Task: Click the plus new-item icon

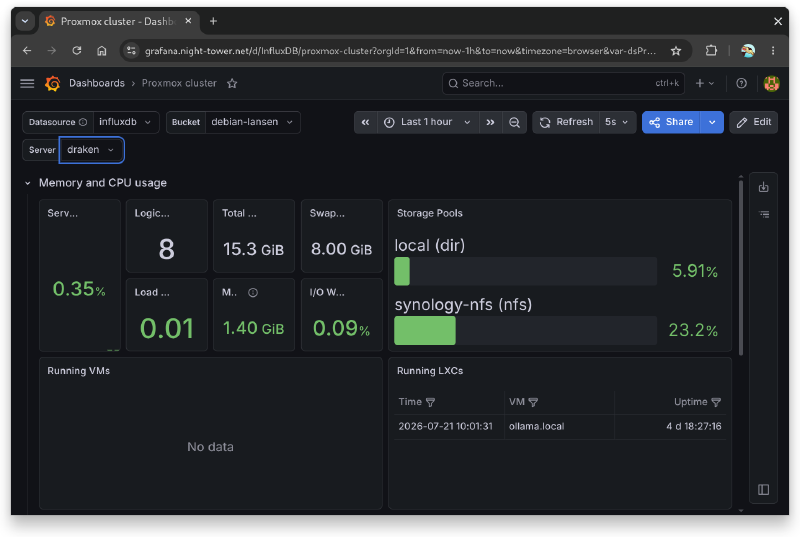Action: (x=699, y=83)
